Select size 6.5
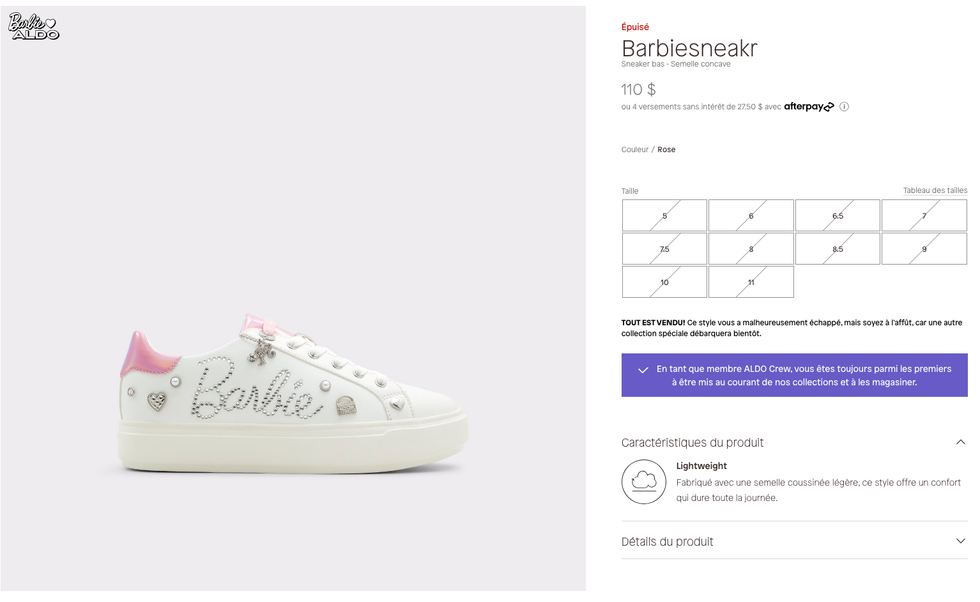Screen dimensions: 980x602 coord(837,214)
